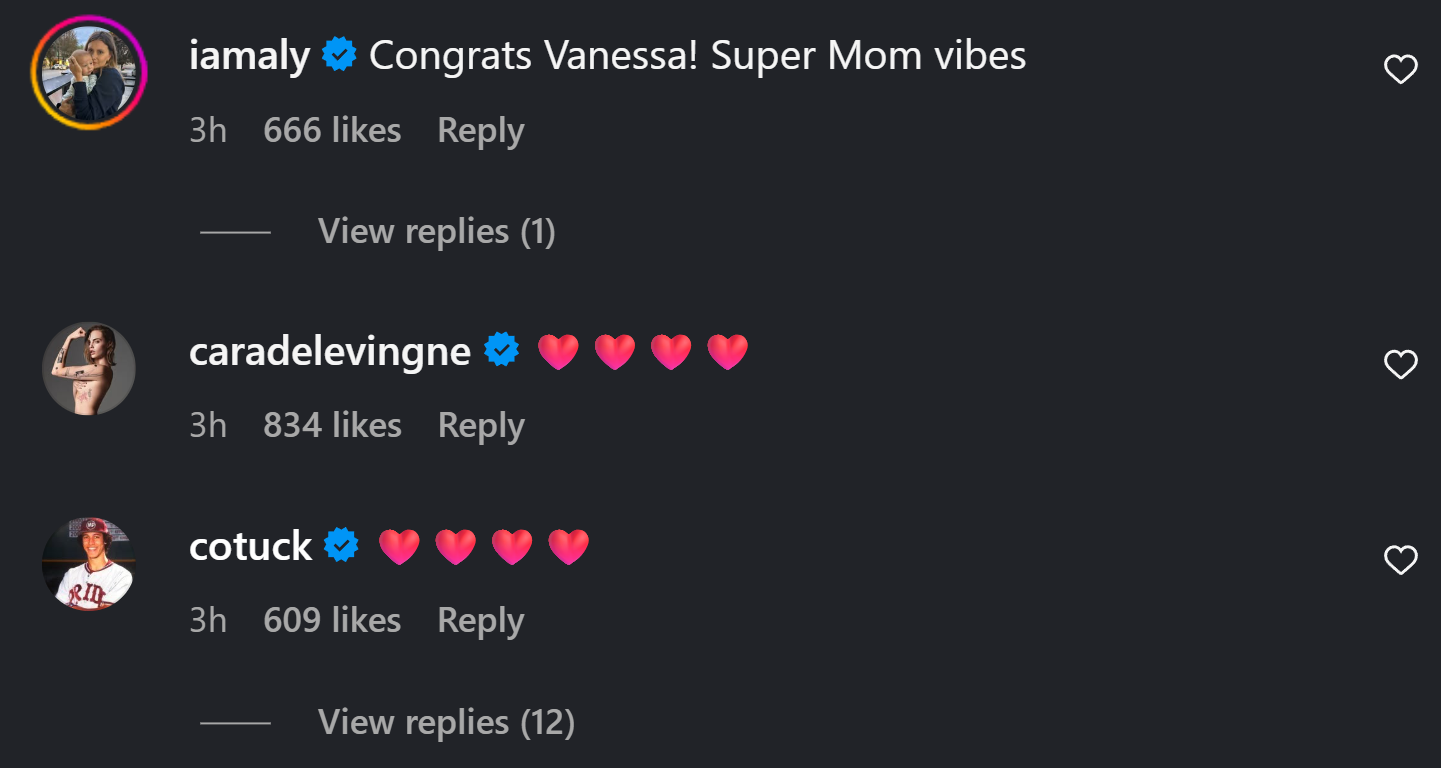Expand View replies (1) under iamaly
This screenshot has width=1441, height=768.
coord(436,232)
